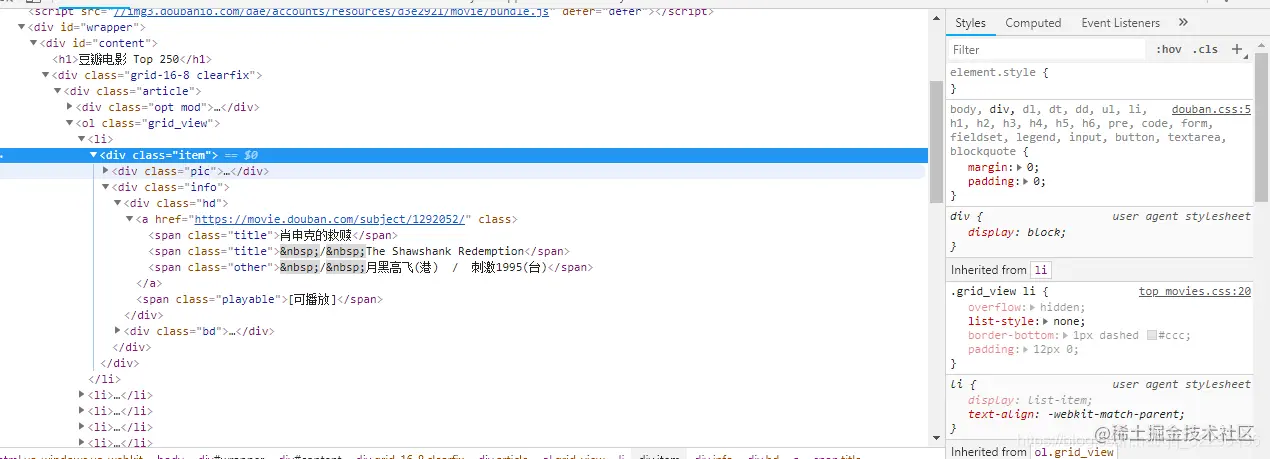Follow the movie.douban.com subject href link
Viewport: 1270px width, 459px height.
coord(332,219)
